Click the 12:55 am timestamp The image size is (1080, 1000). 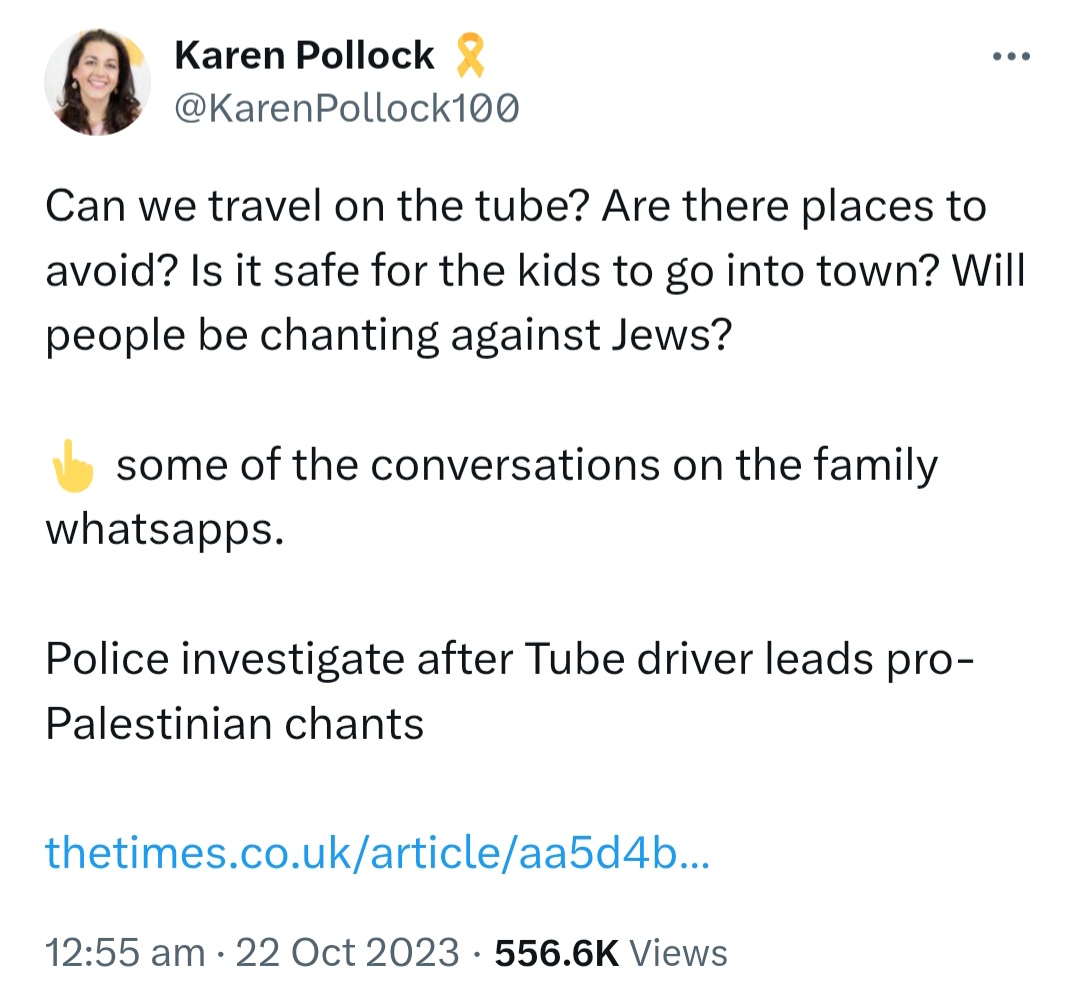click(x=125, y=952)
